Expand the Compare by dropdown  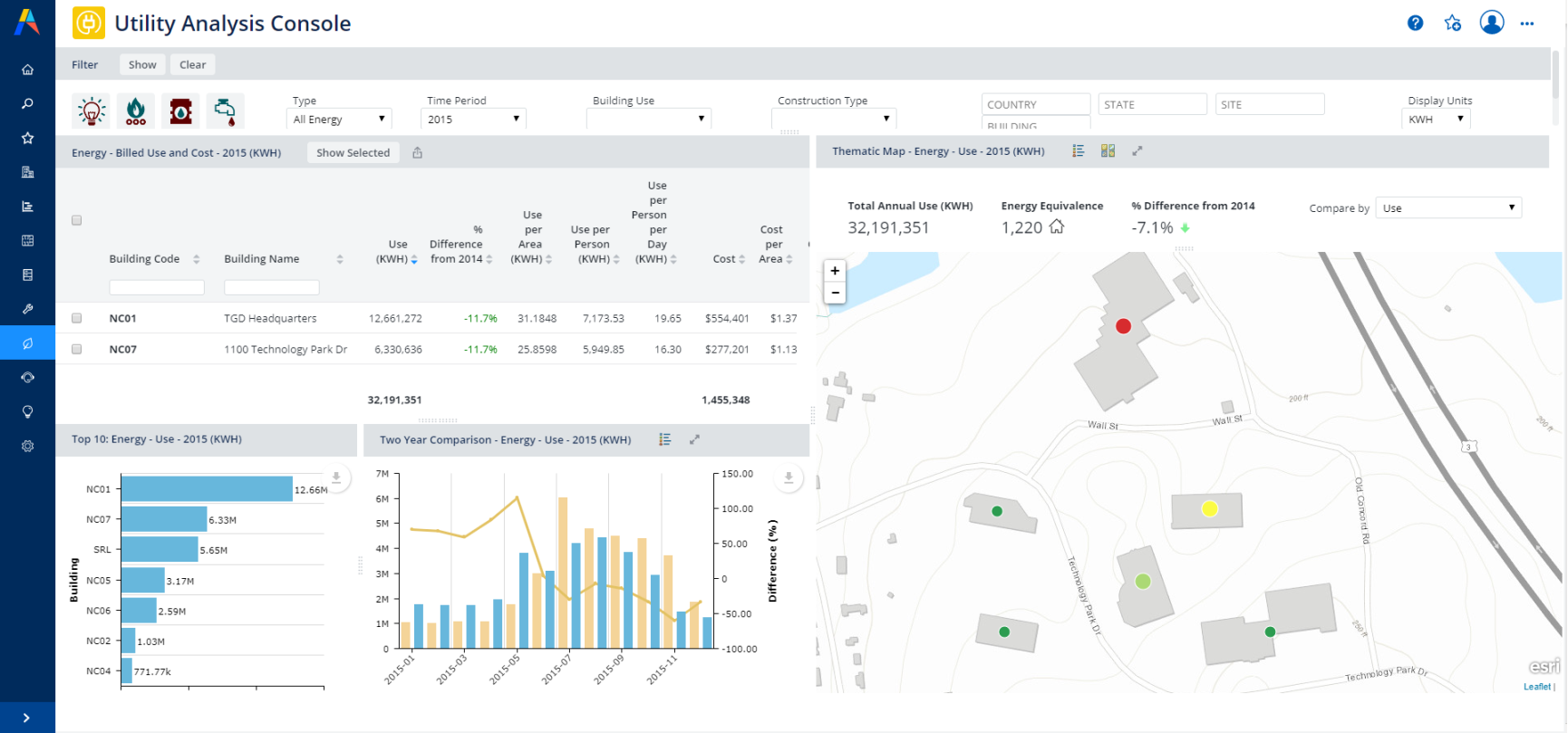point(1447,208)
